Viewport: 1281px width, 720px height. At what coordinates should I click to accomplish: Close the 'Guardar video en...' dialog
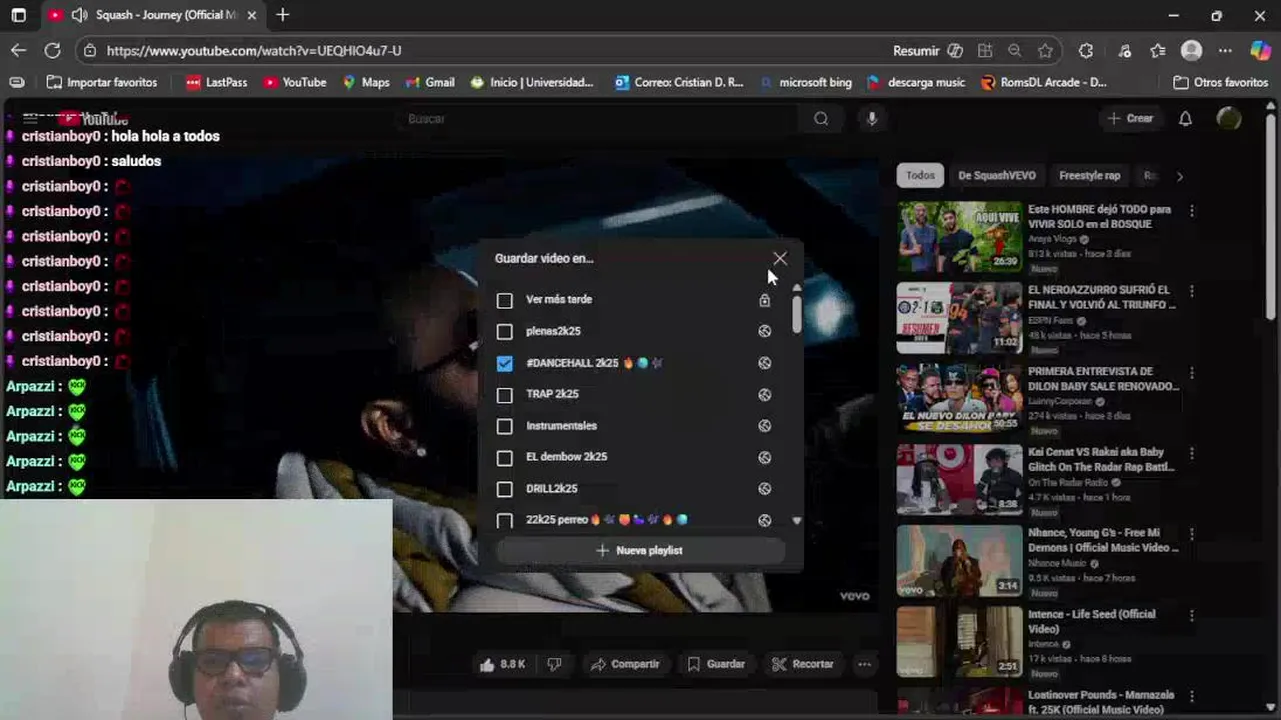click(780, 258)
